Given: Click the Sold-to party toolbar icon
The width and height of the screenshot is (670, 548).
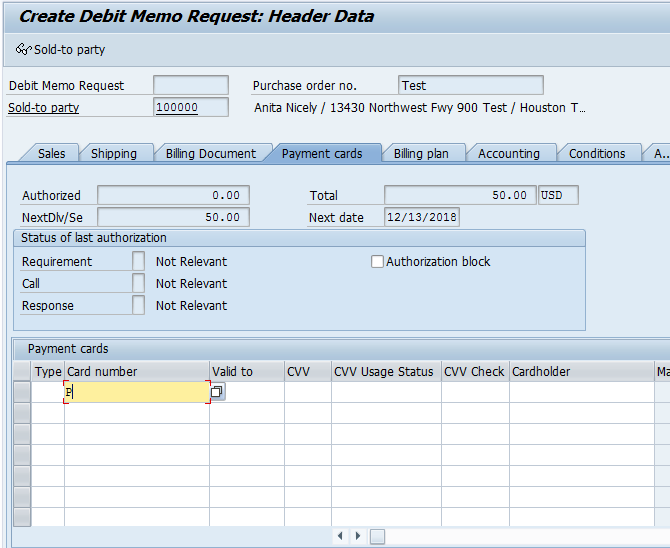Looking at the screenshot, I should coord(24,49).
